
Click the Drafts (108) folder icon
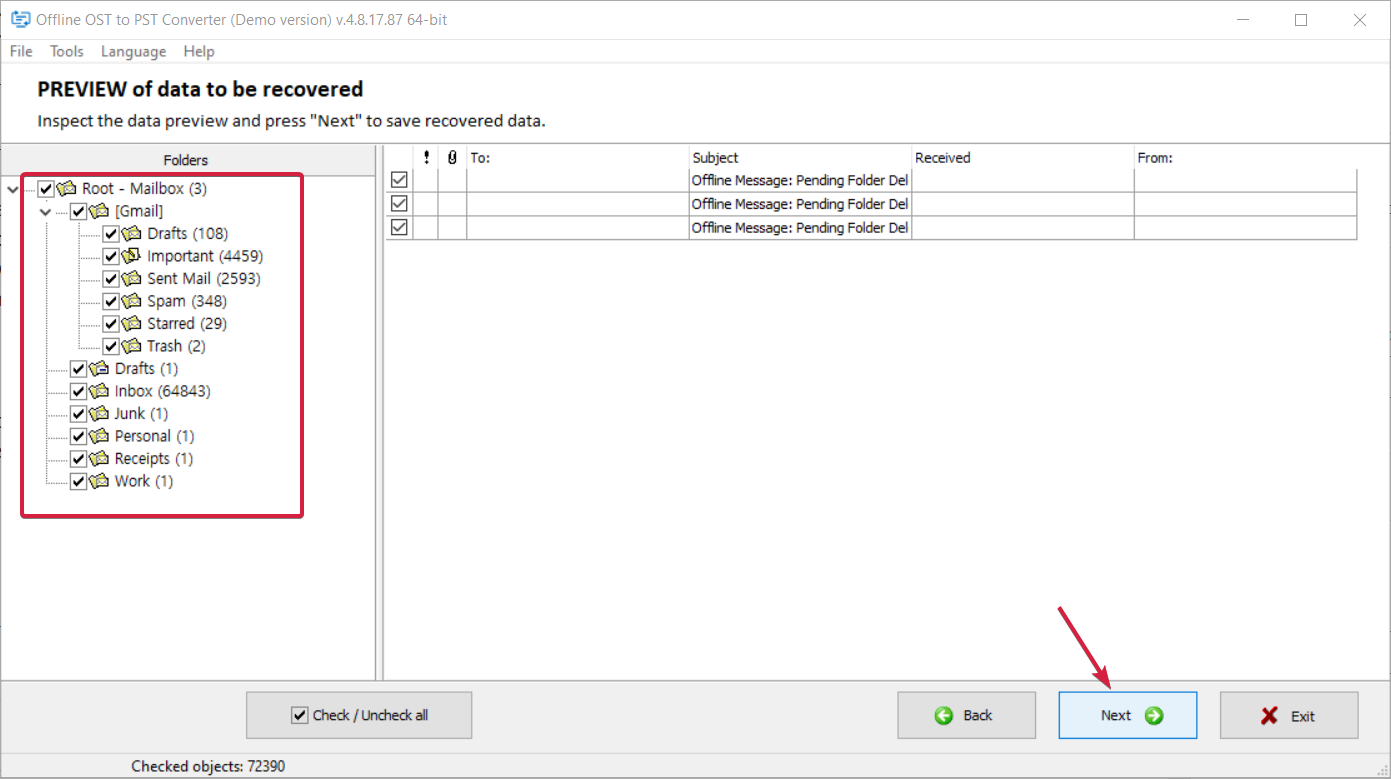tap(131, 233)
